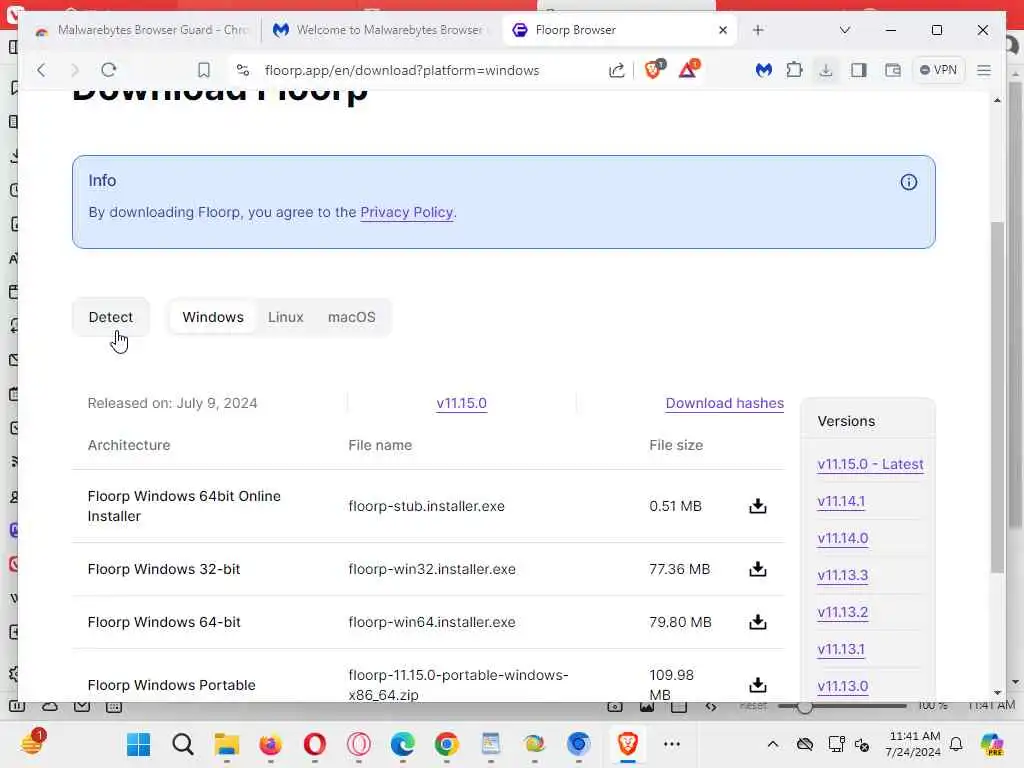Click the Detect button

click(x=110, y=317)
